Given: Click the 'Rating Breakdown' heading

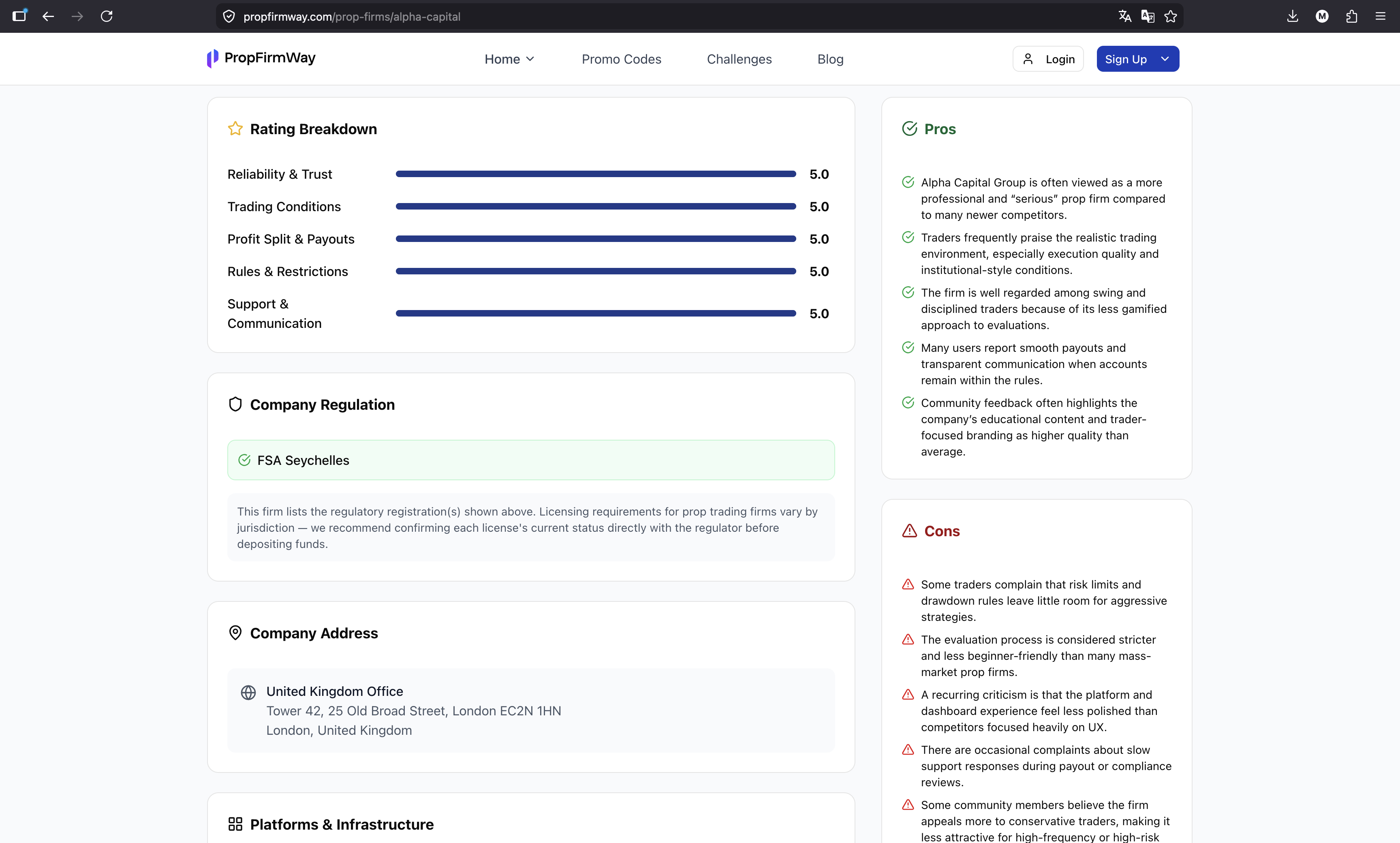Looking at the screenshot, I should click(314, 129).
